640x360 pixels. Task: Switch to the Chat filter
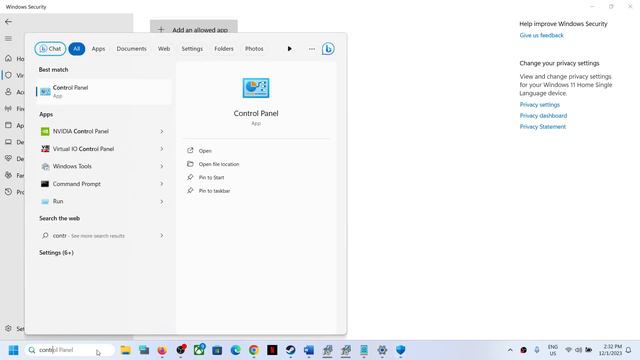point(50,49)
